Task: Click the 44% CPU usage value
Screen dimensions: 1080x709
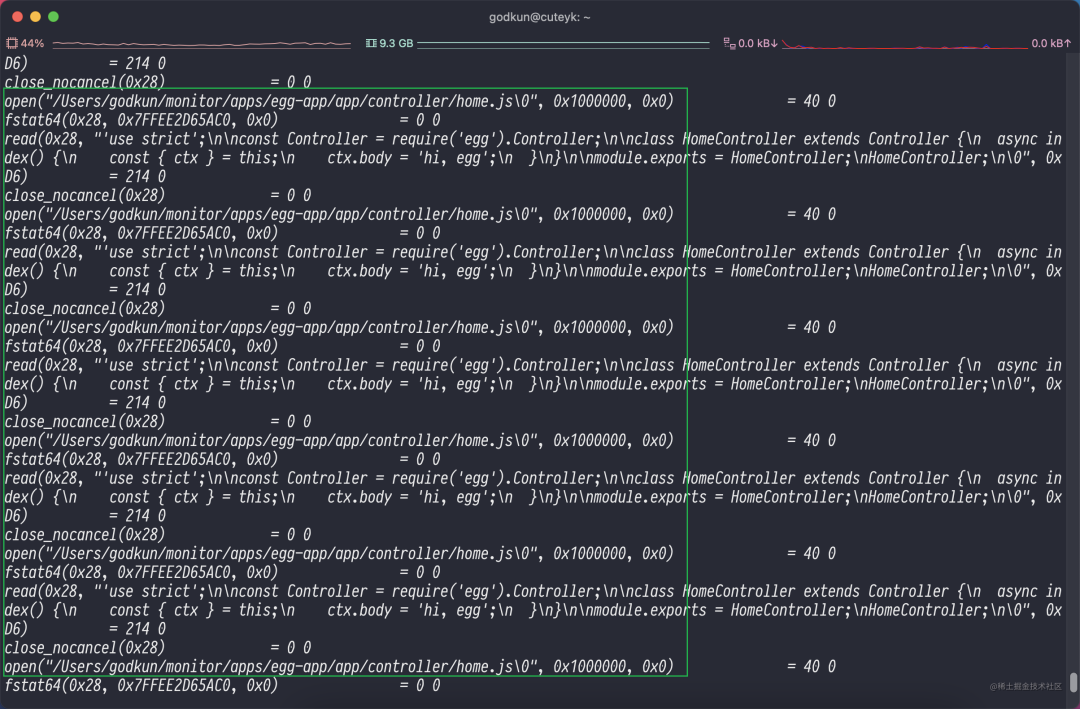Action: pos(32,43)
